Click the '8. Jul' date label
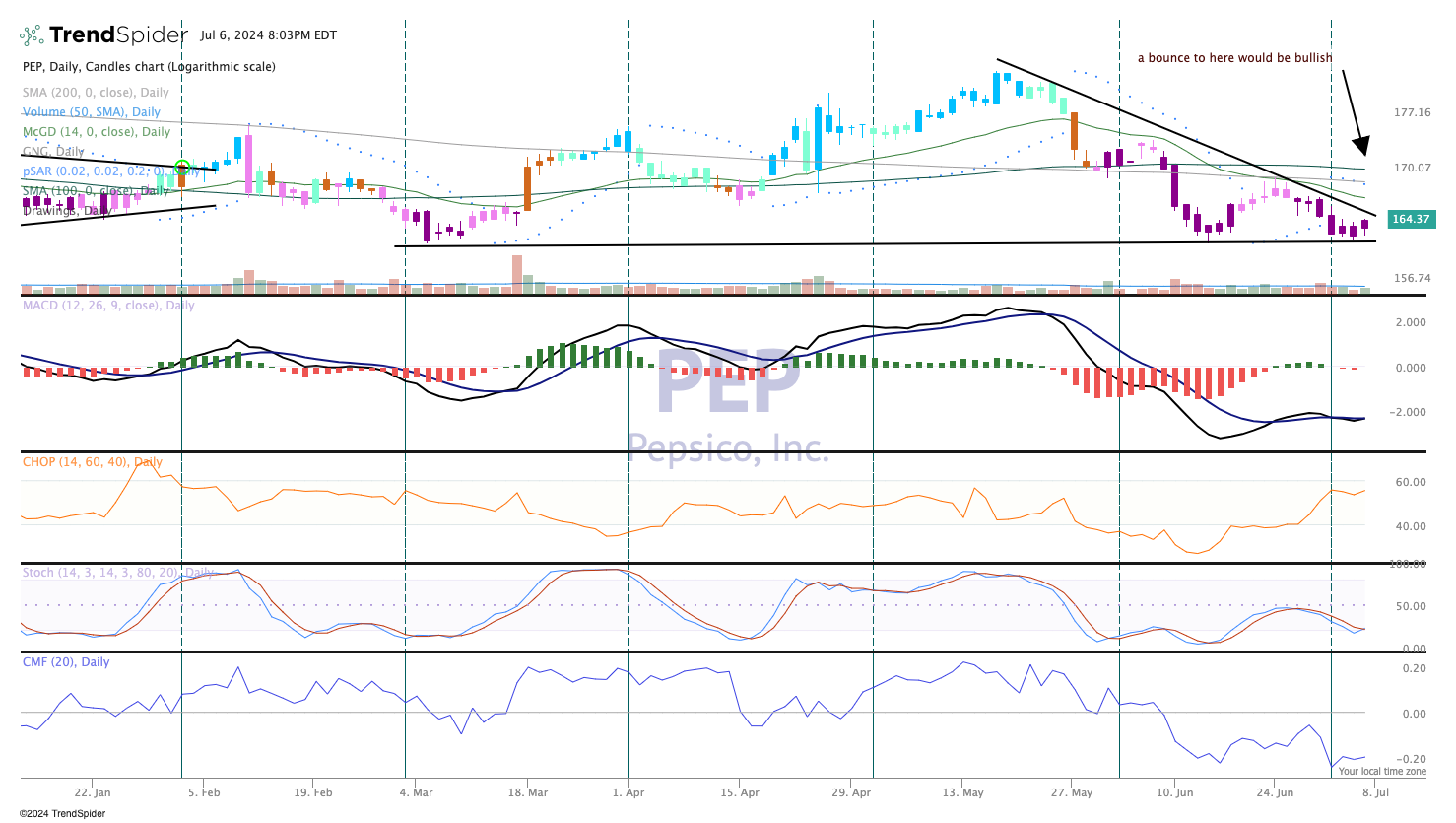 pyautogui.click(x=1376, y=792)
